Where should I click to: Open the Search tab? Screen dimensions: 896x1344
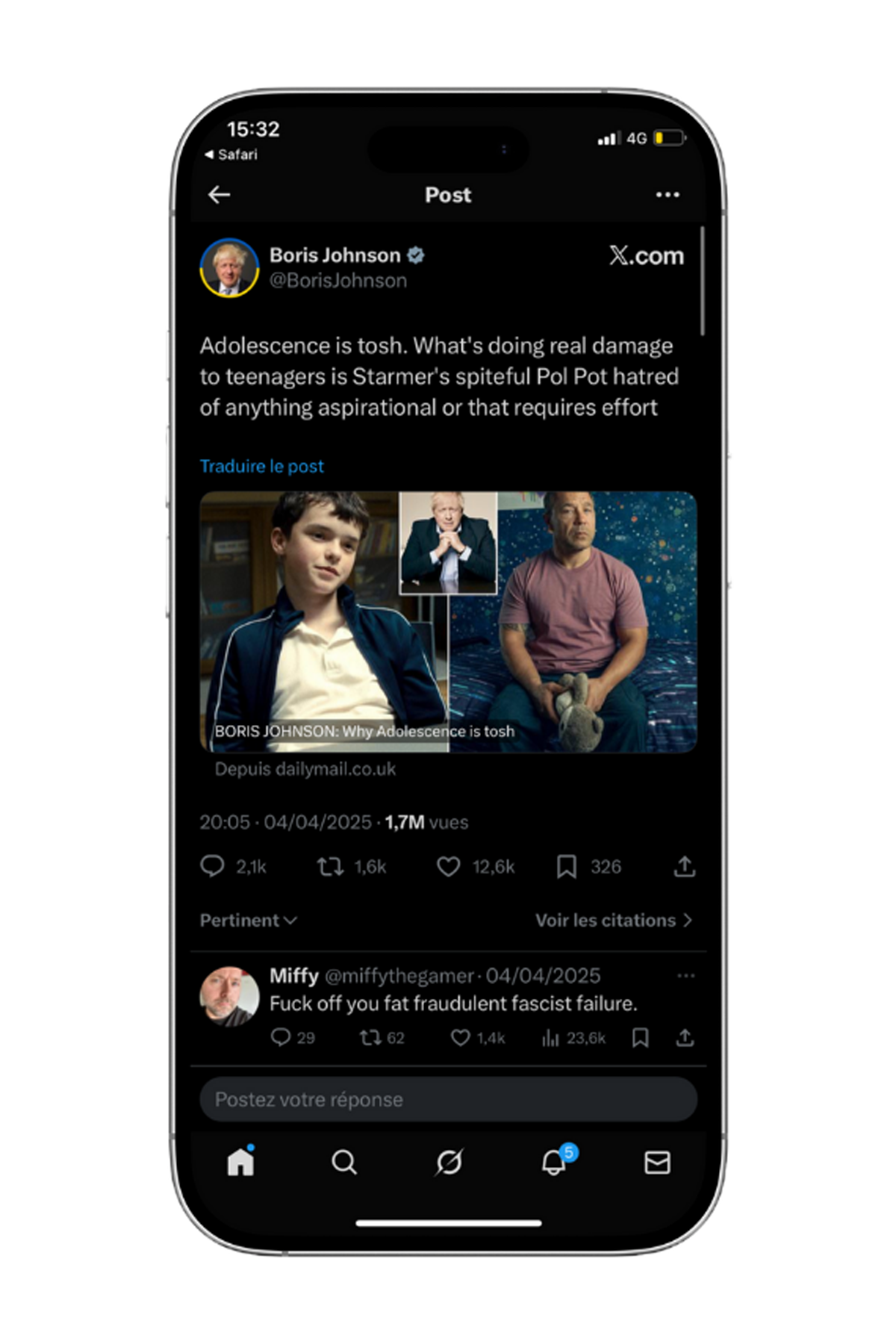[344, 1163]
